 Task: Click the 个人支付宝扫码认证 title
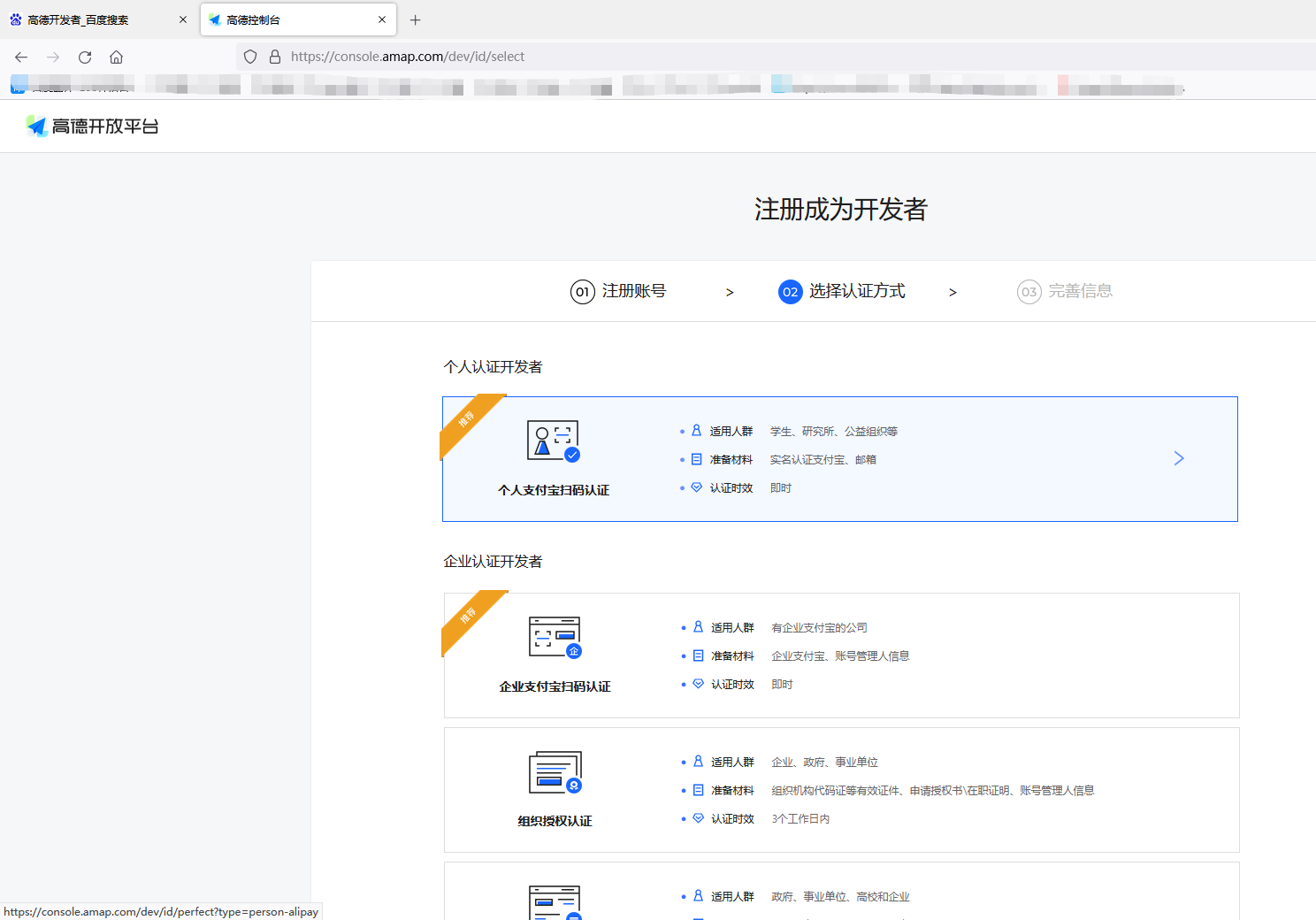coord(554,490)
